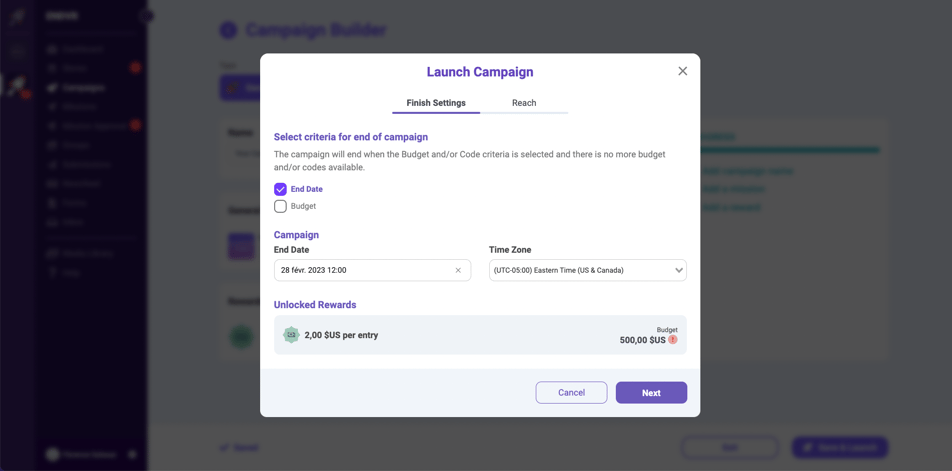Select the Finish Settings tab
Image resolution: width=952 pixels, height=471 pixels.
[436, 103]
